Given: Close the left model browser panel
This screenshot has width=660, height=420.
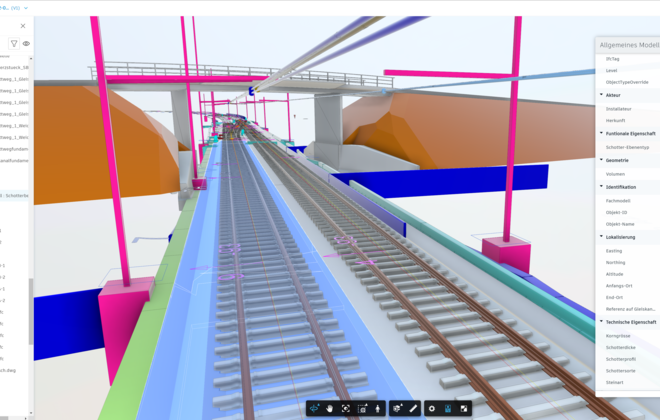Looking at the screenshot, I should [x=23, y=26].
